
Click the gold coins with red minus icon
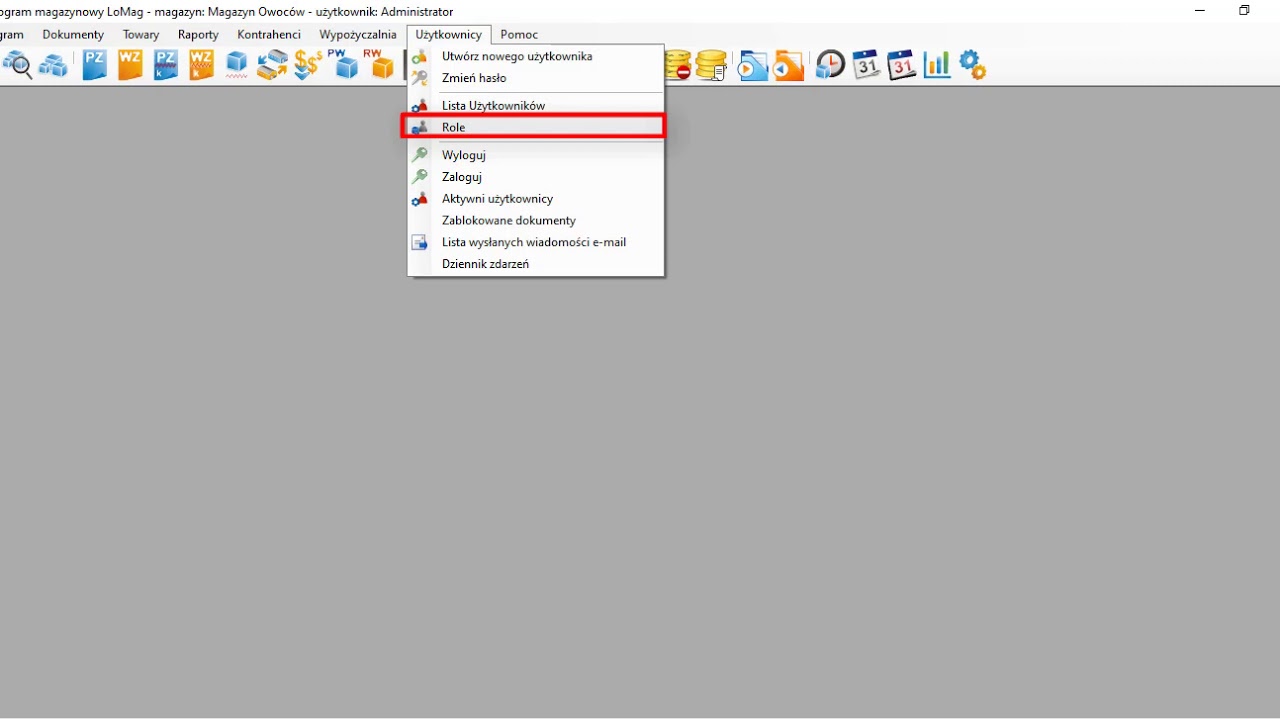pyautogui.click(x=678, y=65)
